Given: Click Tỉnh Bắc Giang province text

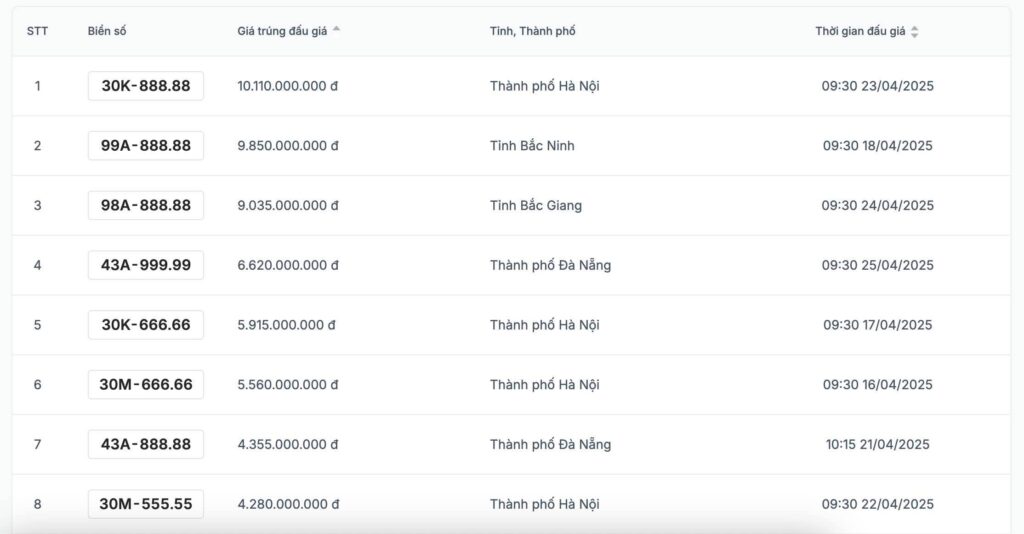Looking at the screenshot, I should point(536,205).
